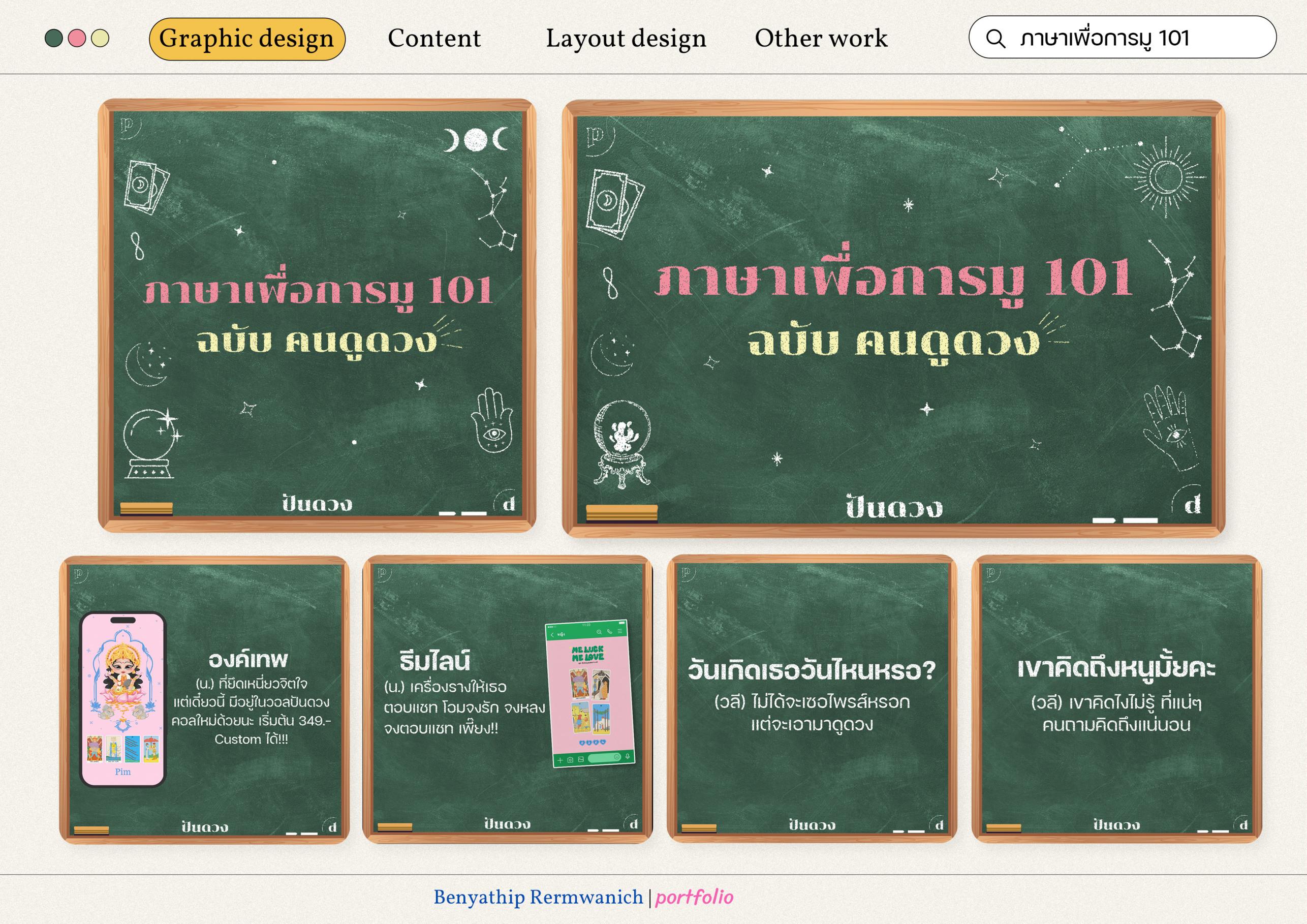Open the Graphic design tab

coord(246,39)
